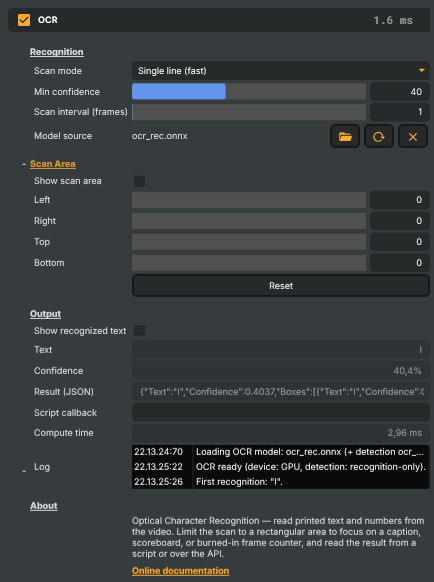
Task: Select the Result (JSON) output field
Action: click(281, 392)
